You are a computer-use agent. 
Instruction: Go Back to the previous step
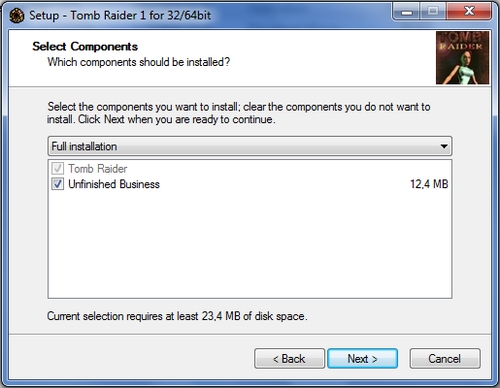click(x=289, y=359)
